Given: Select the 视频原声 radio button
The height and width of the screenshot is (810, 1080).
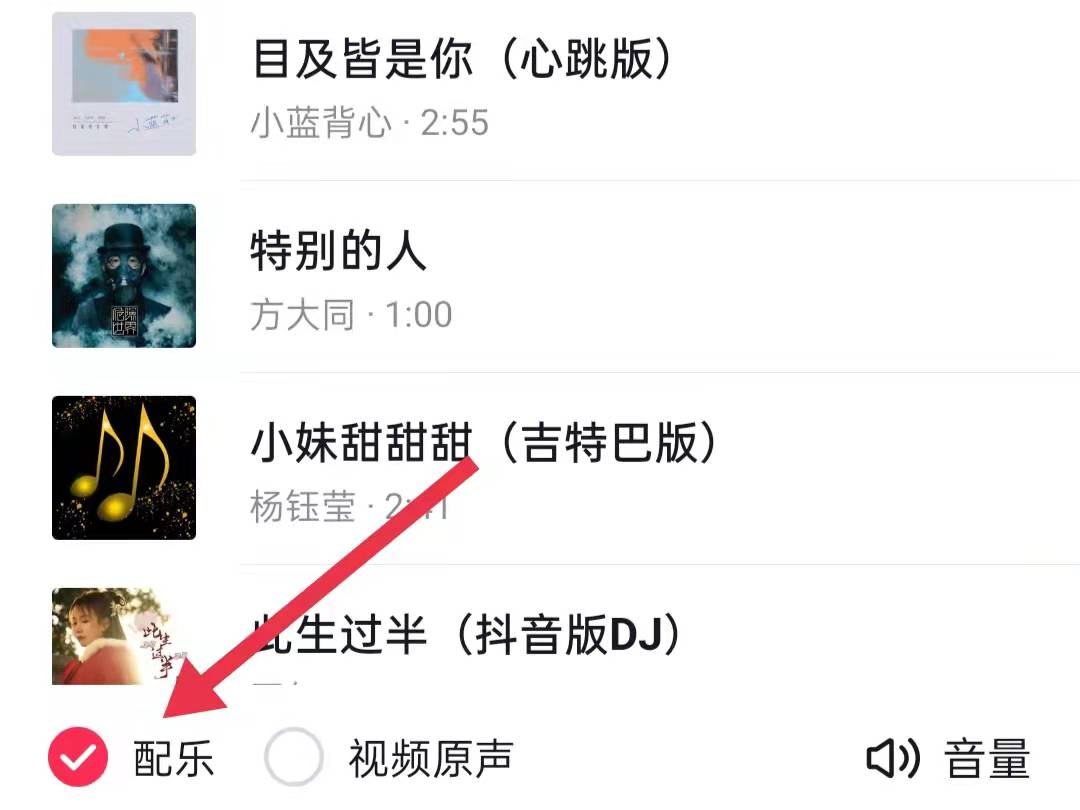Looking at the screenshot, I should 293,756.
